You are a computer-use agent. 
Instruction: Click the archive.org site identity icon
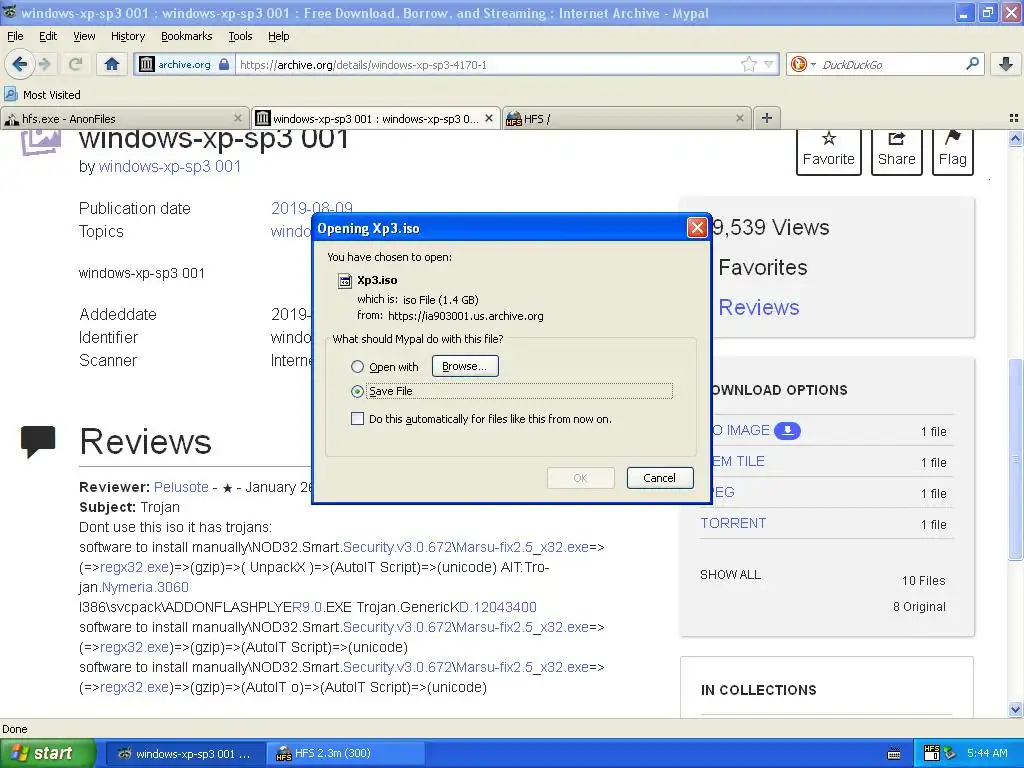147,64
